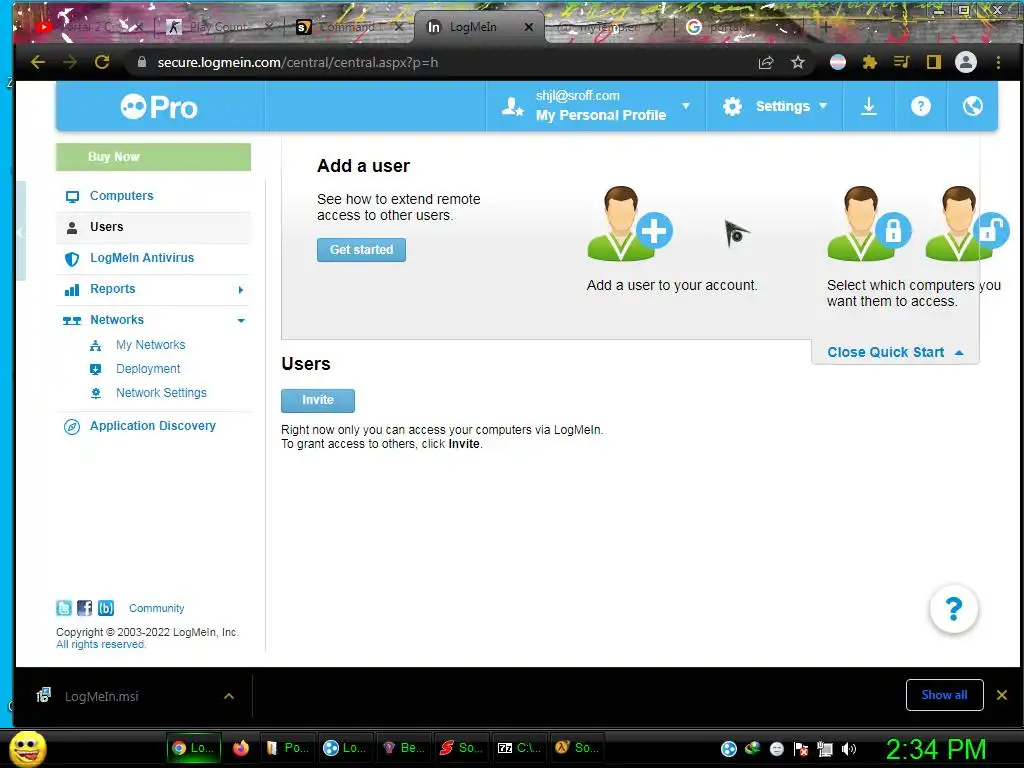The width and height of the screenshot is (1024, 768).
Task: Click the Settings gear icon
Action: [x=732, y=106]
